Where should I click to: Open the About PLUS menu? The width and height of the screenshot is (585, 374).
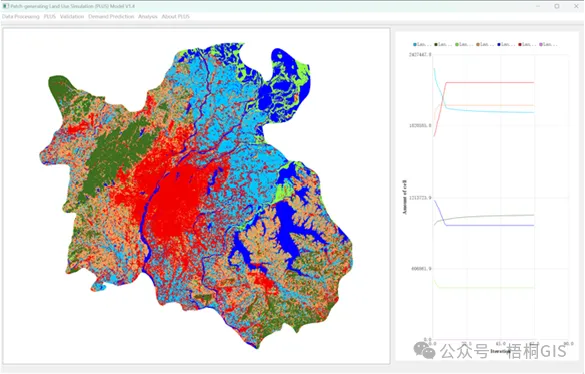tap(176, 16)
